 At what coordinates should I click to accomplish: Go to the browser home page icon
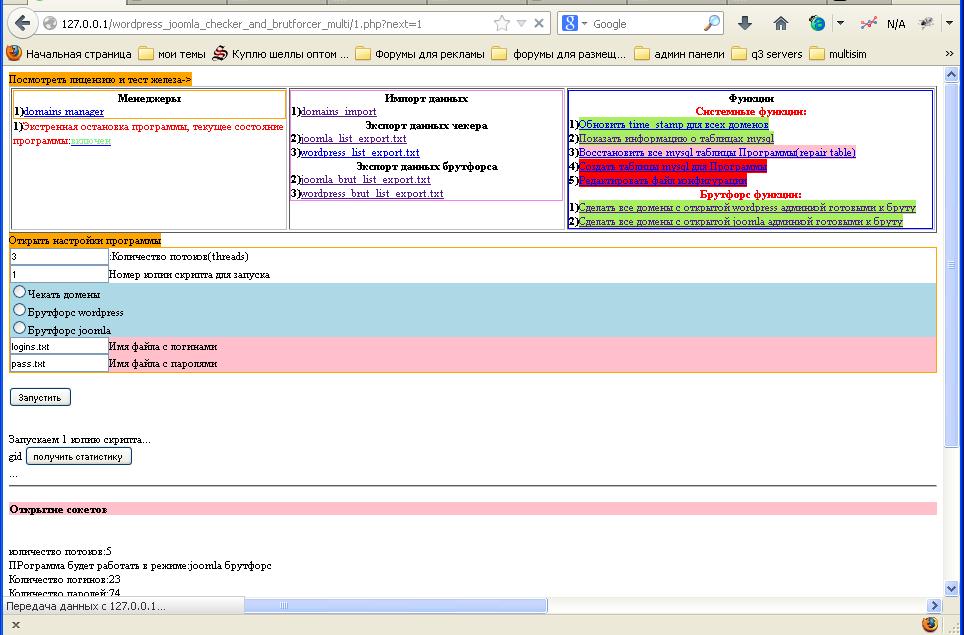[x=781, y=23]
